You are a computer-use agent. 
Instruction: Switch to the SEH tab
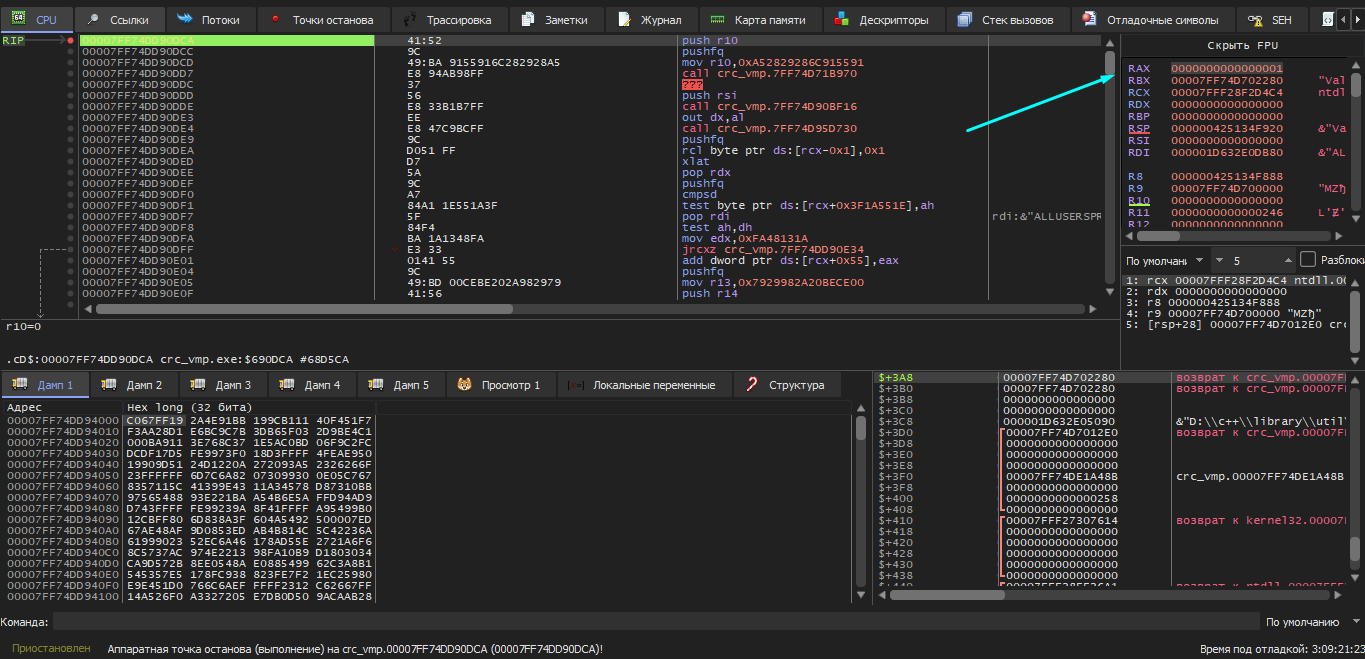pyautogui.click(x=1272, y=19)
